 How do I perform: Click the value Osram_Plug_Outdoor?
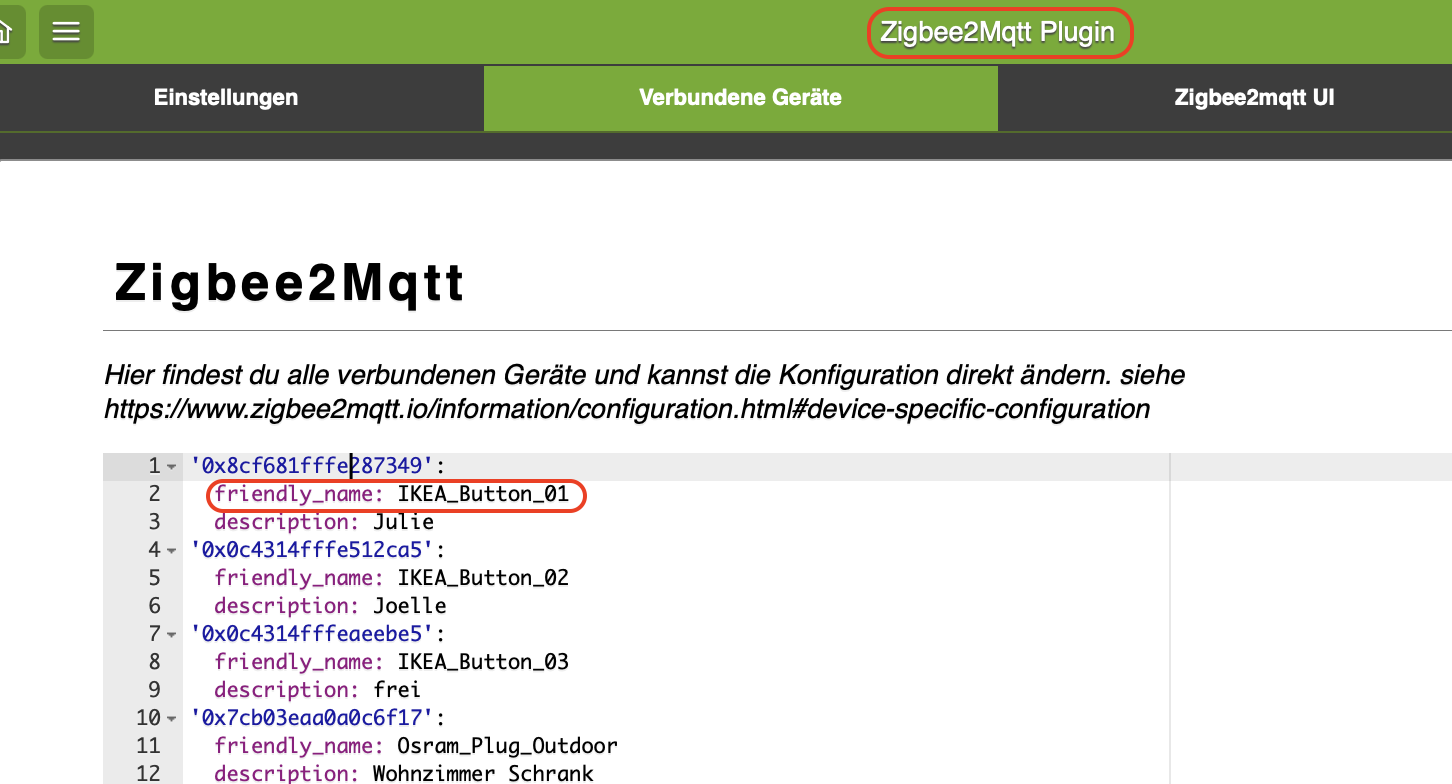[508, 746]
